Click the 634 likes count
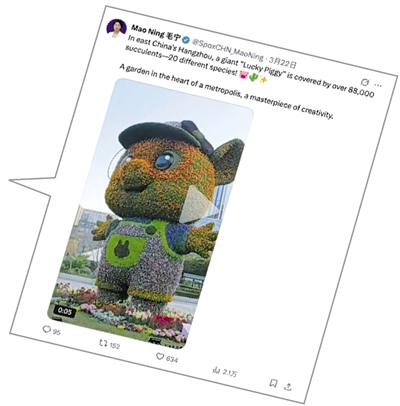The image size is (400, 406). [x=172, y=359]
